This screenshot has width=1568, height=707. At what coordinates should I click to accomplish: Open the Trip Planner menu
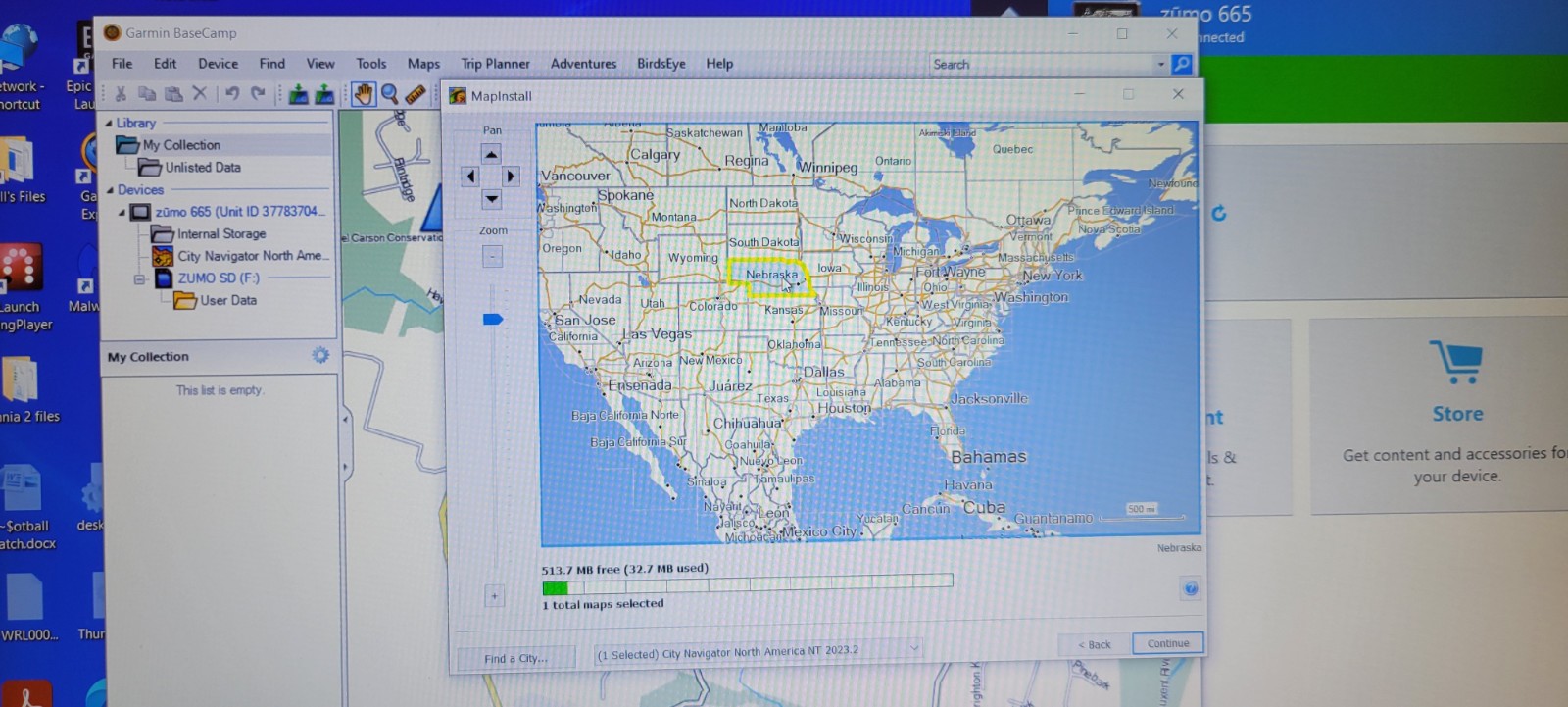point(495,64)
